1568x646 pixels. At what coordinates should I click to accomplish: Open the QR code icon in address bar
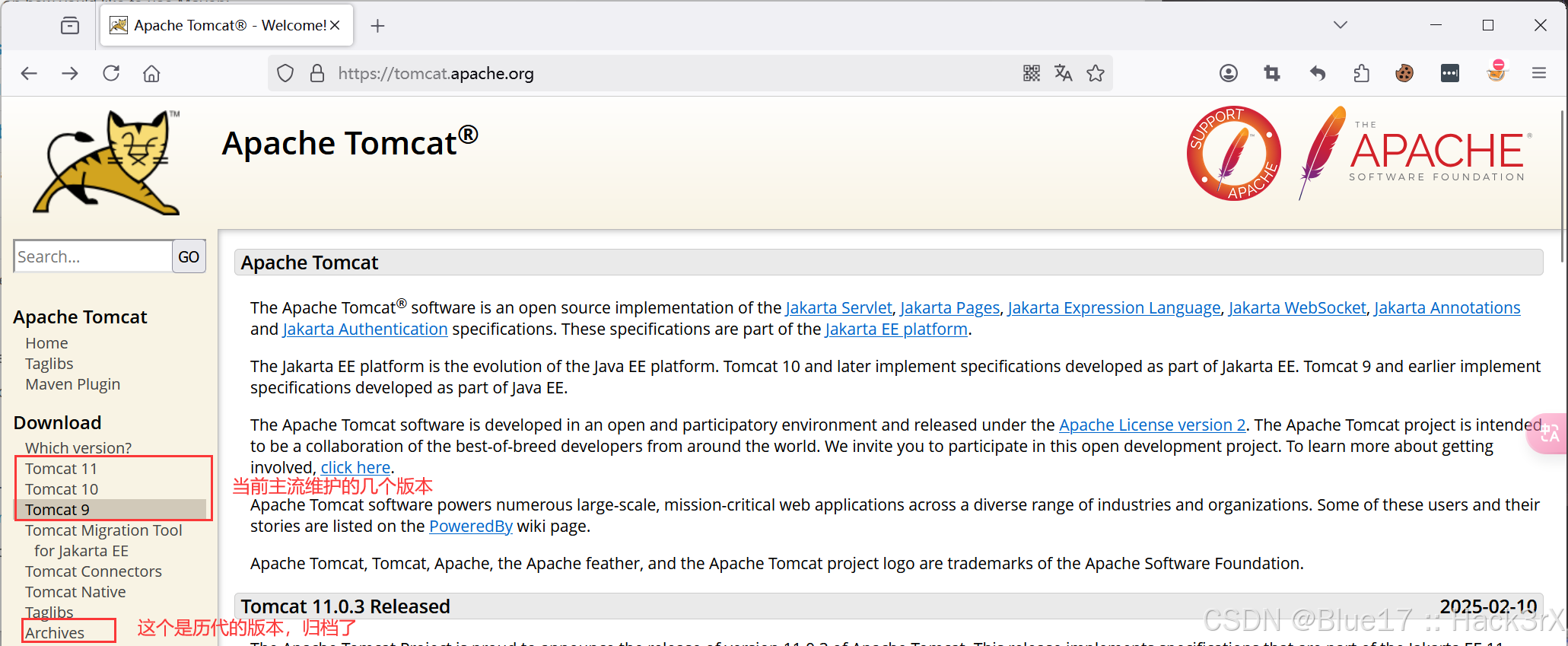(x=1032, y=73)
